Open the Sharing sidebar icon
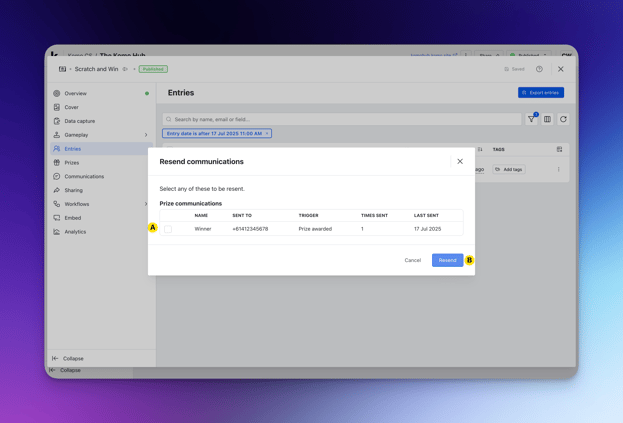The width and height of the screenshot is (623, 423). 57,190
